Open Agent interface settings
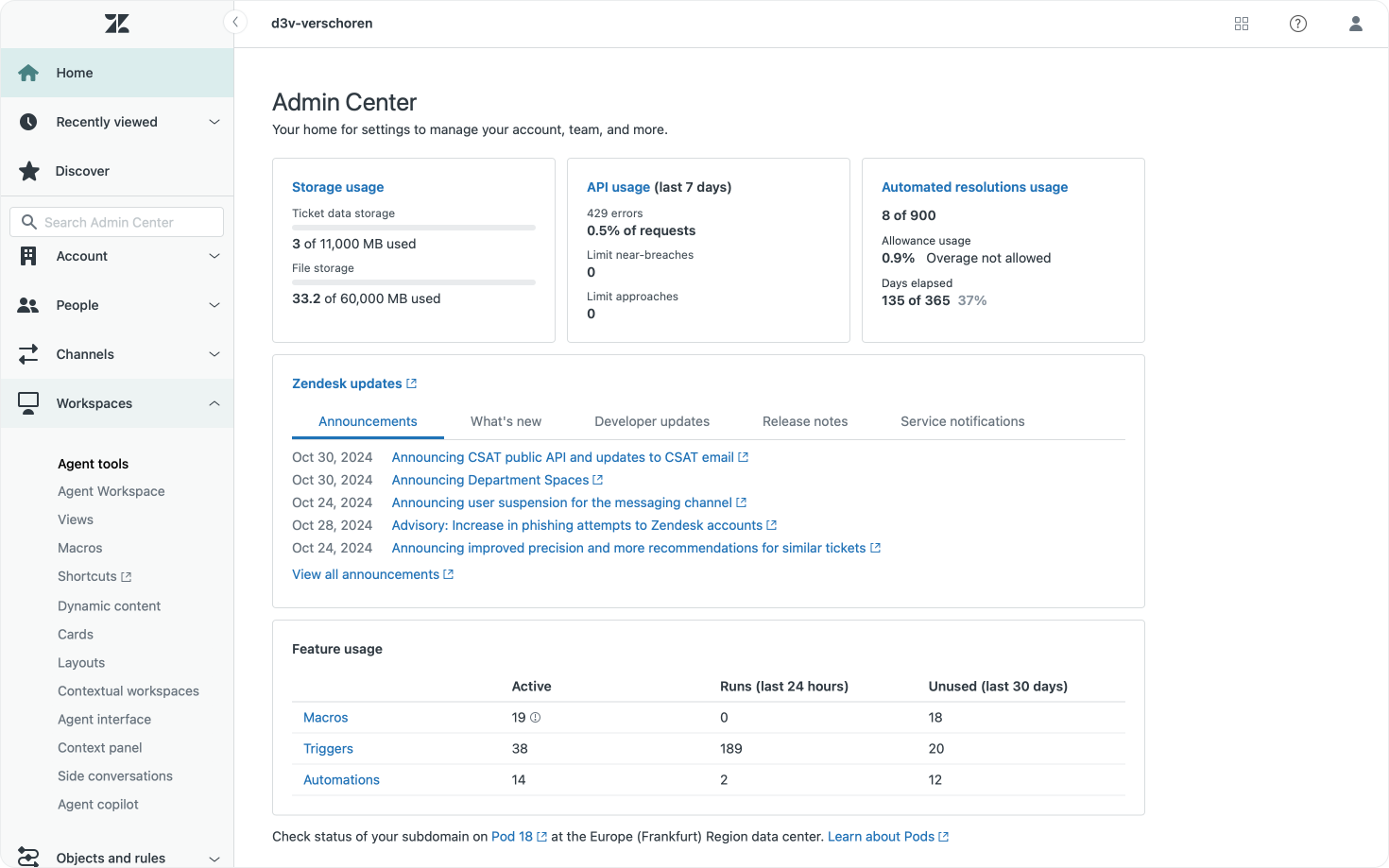The image size is (1389, 868). (105, 720)
